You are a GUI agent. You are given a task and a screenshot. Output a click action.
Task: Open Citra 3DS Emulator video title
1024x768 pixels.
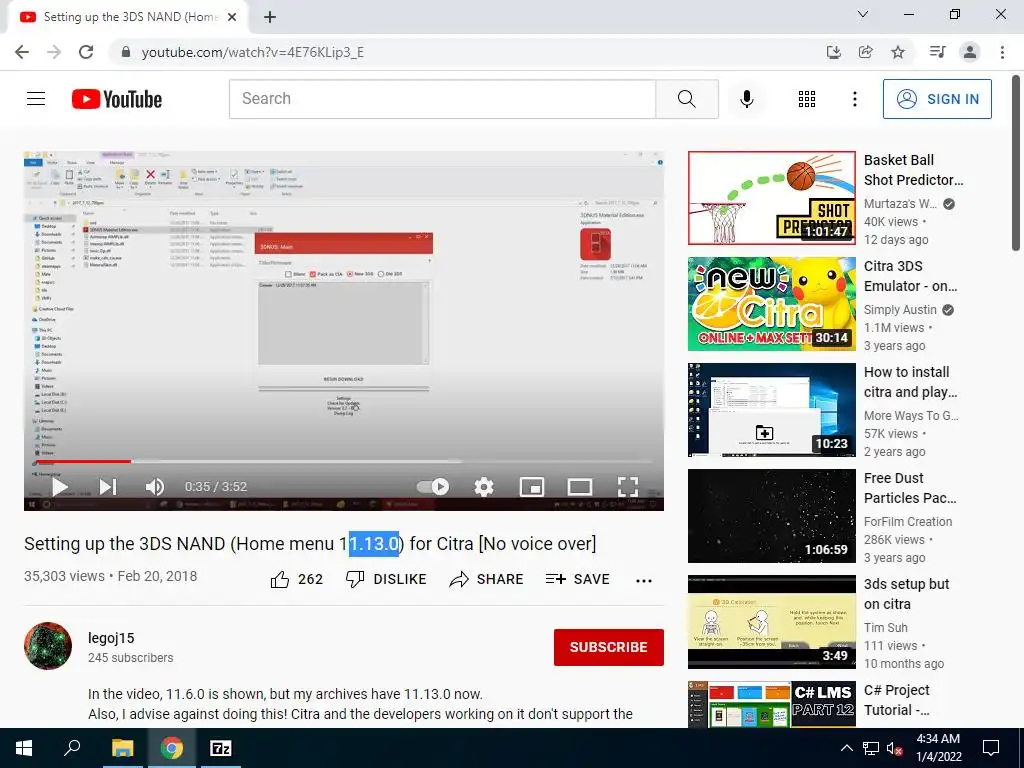click(910, 276)
